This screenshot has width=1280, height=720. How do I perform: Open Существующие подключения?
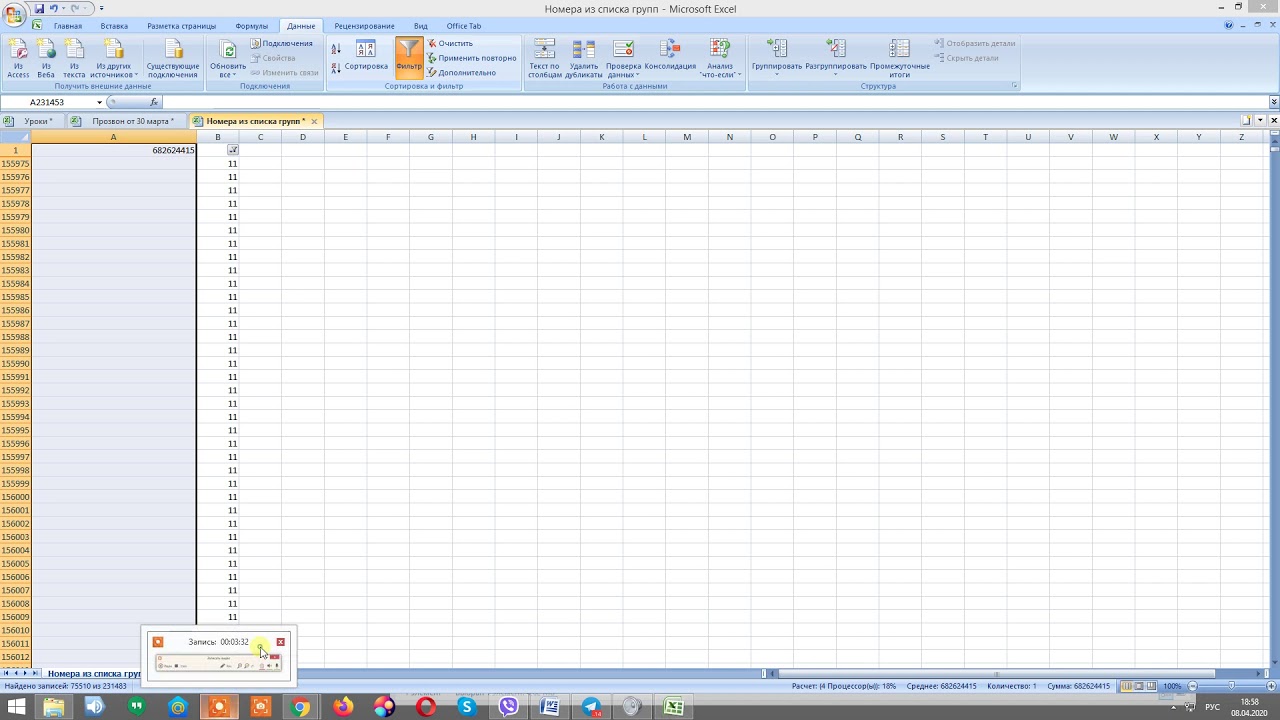tap(173, 58)
